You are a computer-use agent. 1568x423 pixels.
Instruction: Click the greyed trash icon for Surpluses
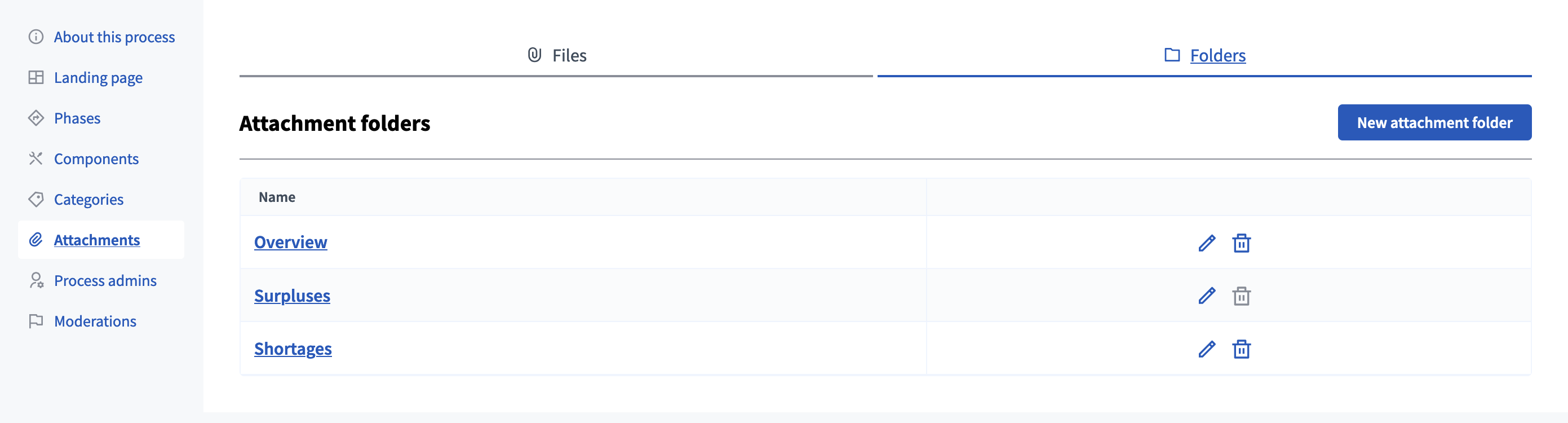pos(1241,296)
